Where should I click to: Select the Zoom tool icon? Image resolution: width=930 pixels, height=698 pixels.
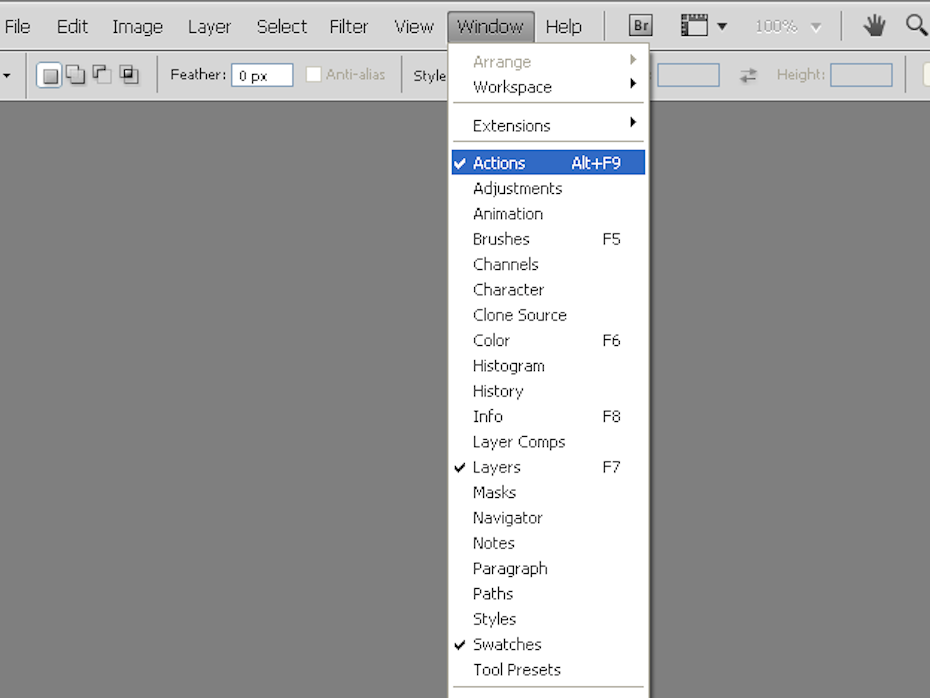[916, 25]
